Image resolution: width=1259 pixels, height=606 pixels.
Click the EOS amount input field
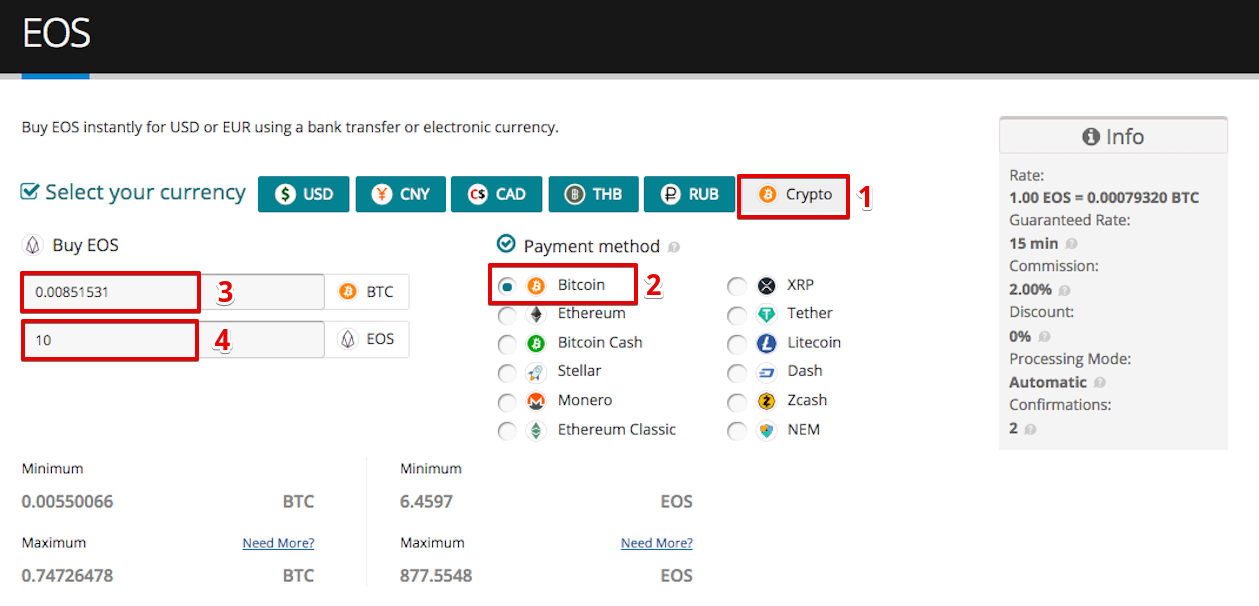[173, 340]
